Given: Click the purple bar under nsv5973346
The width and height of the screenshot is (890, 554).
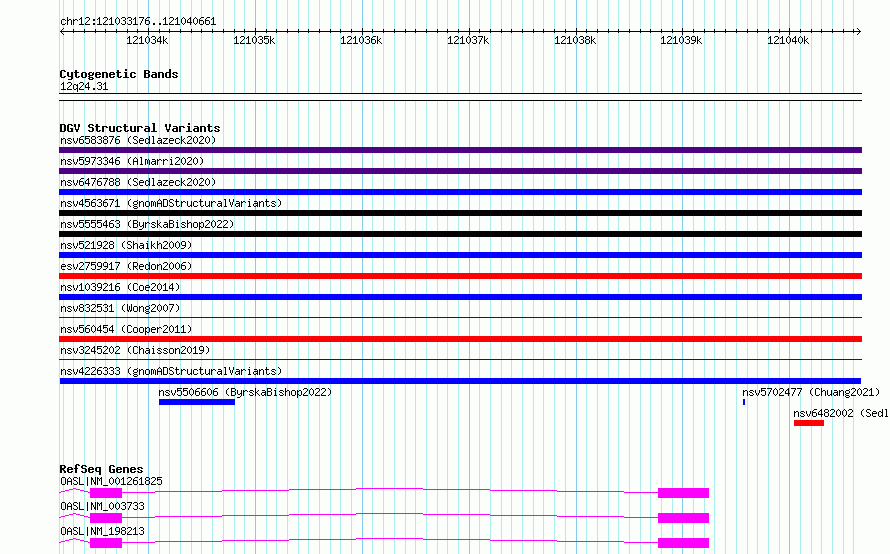Looking at the screenshot, I should [460, 171].
